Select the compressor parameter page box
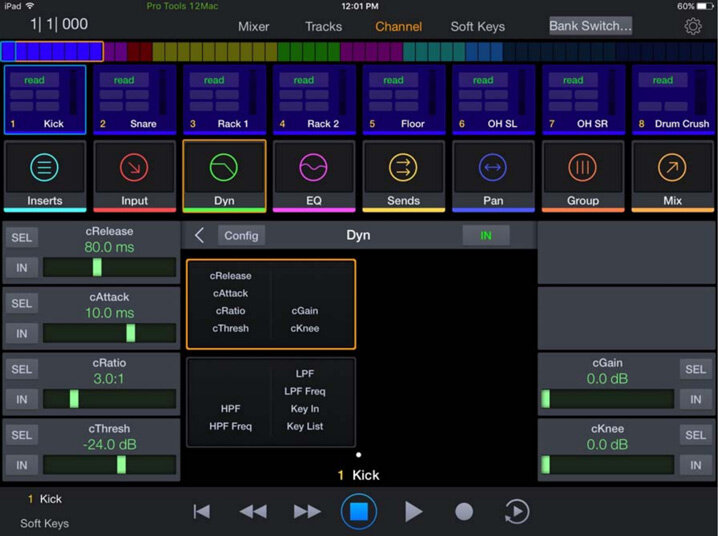 tap(271, 304)
